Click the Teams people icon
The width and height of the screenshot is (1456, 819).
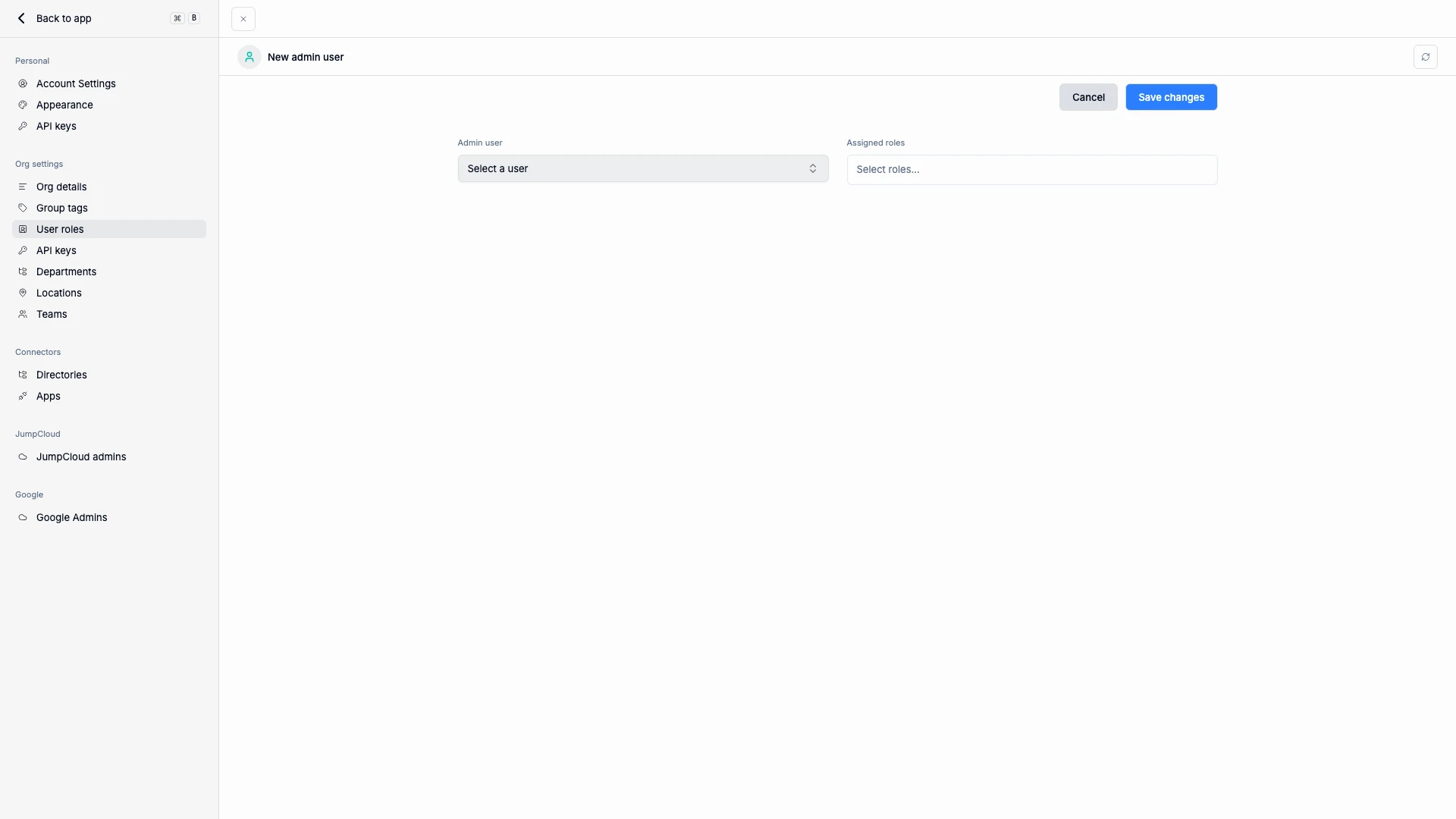point(23,314)
